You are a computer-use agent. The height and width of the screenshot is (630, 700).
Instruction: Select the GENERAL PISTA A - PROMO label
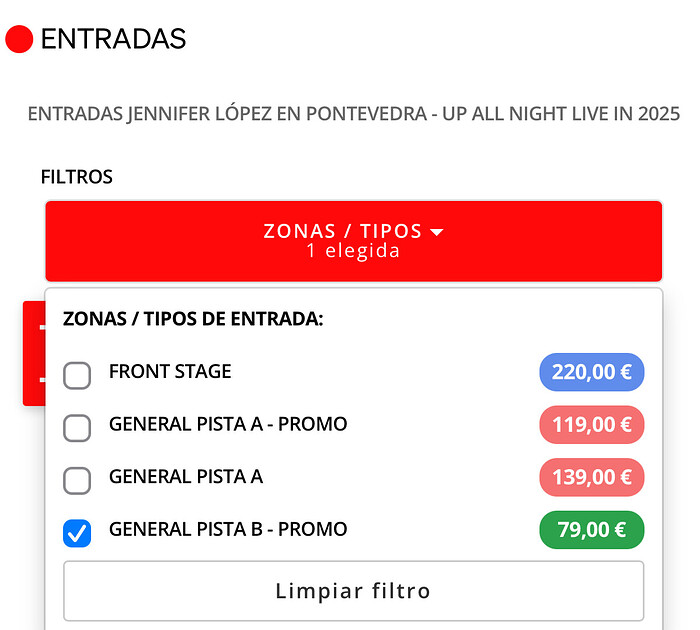tap(228, 424)
